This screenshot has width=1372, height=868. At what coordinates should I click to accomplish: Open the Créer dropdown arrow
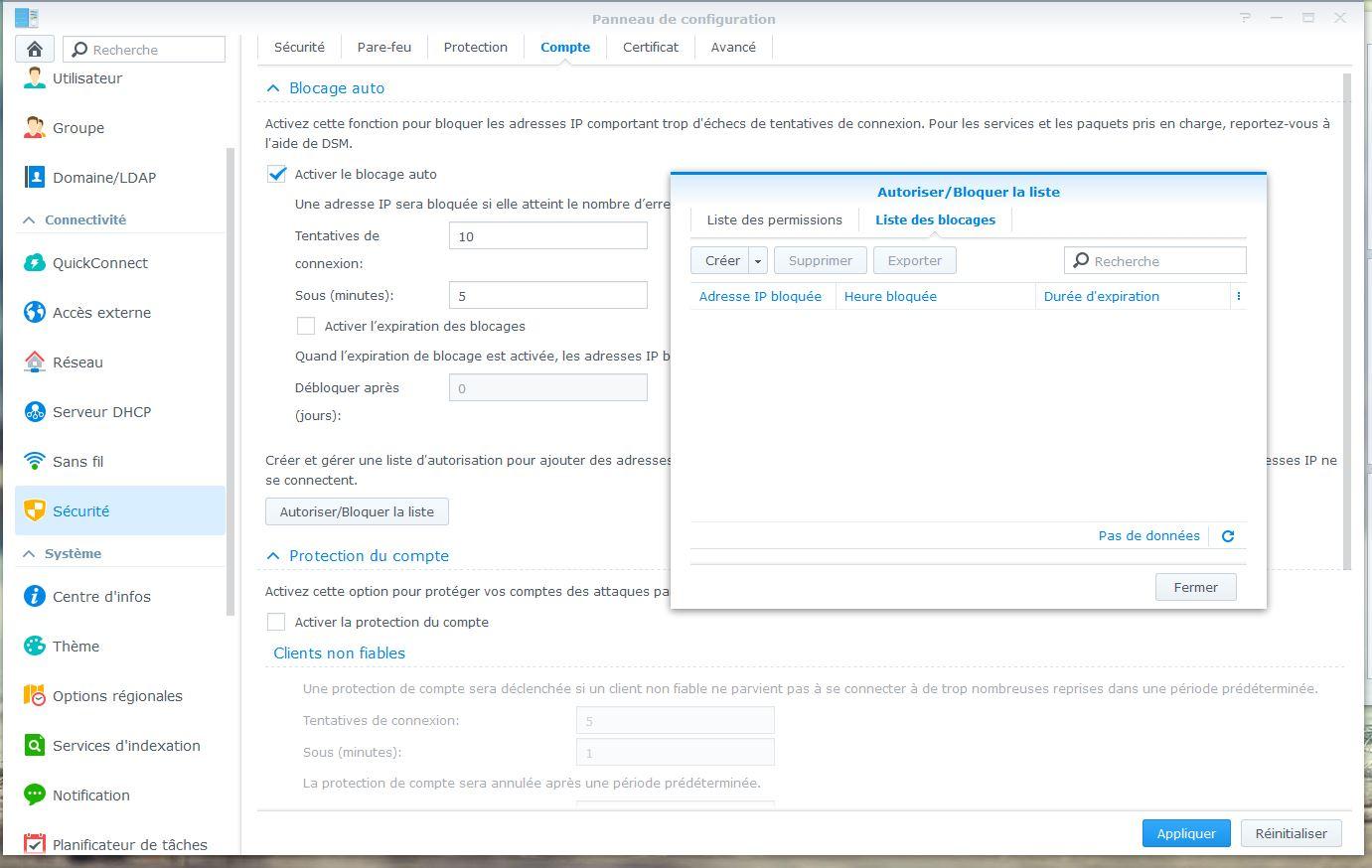pyautogui.click(x=758, y=261)
